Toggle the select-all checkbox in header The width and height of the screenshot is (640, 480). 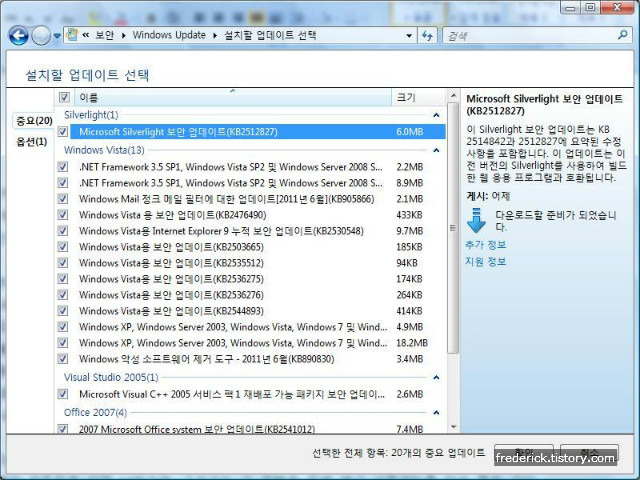click(x=64, y=97)
